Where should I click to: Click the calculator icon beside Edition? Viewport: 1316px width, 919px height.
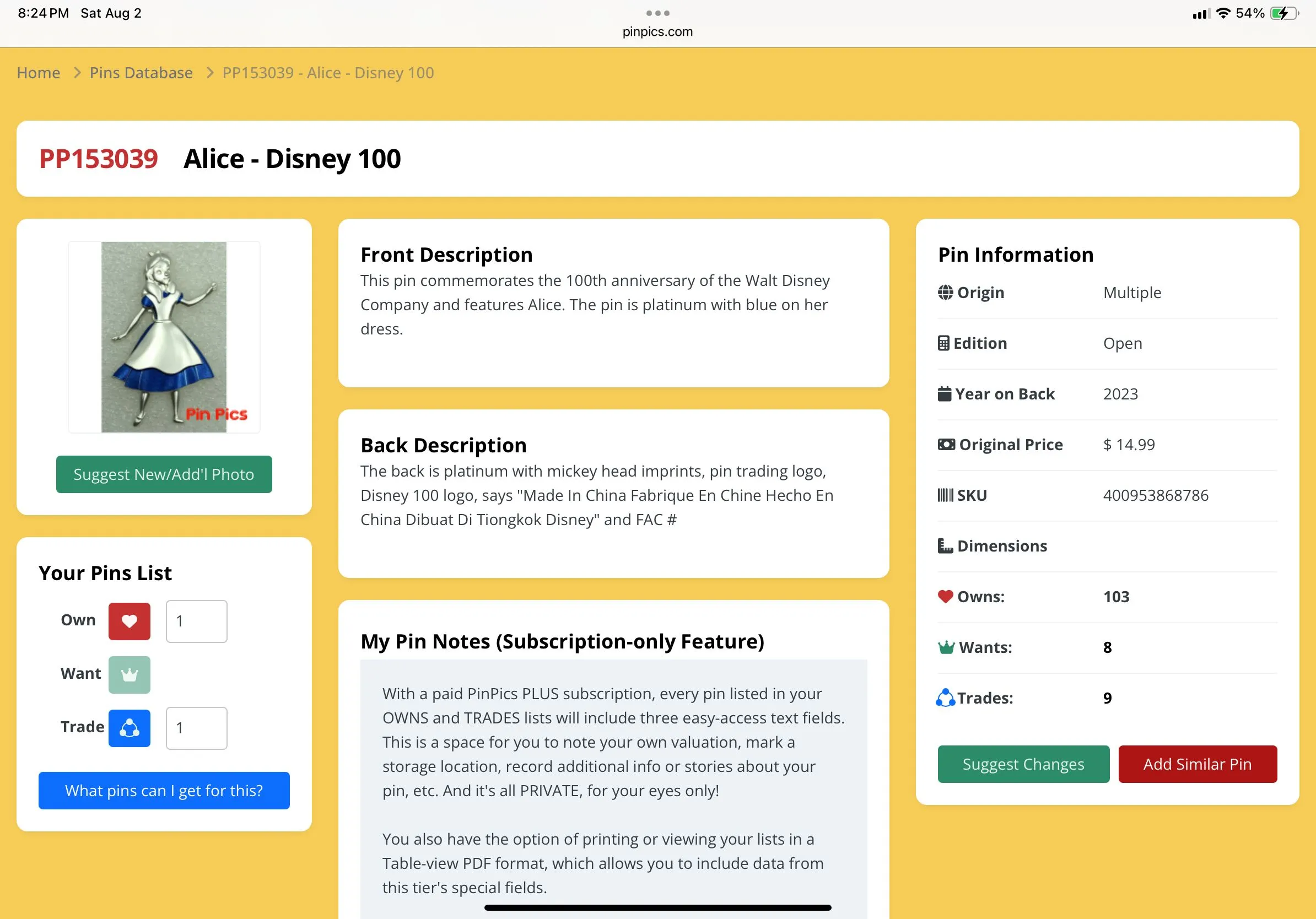[943, 343]
